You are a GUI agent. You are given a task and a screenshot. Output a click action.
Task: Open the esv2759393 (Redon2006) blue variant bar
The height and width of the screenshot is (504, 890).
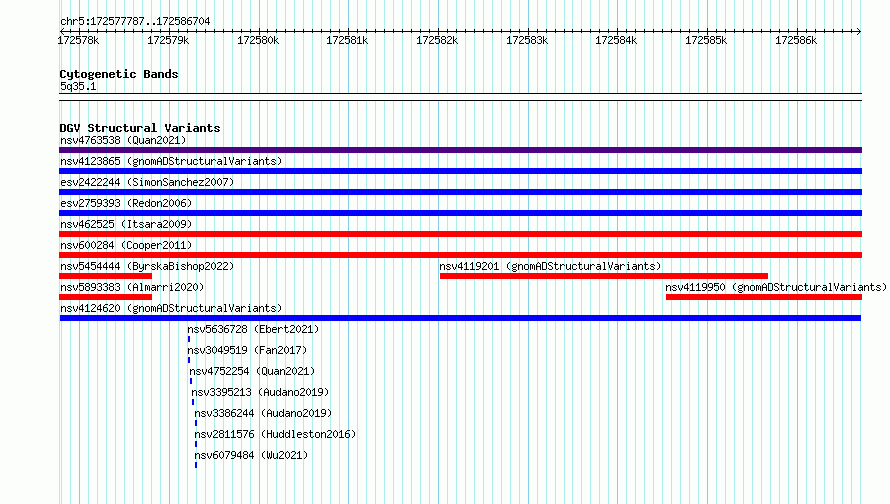click(460, 213)
